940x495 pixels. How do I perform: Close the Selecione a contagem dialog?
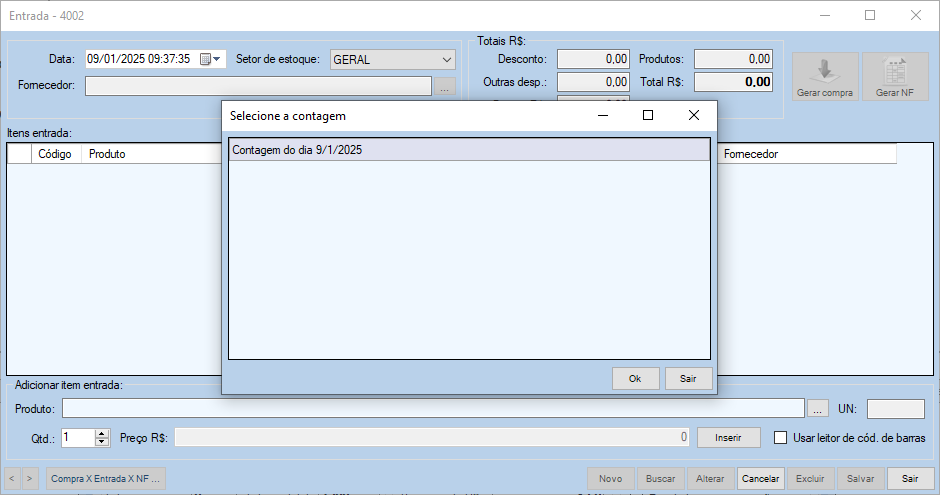pos(694,115)
